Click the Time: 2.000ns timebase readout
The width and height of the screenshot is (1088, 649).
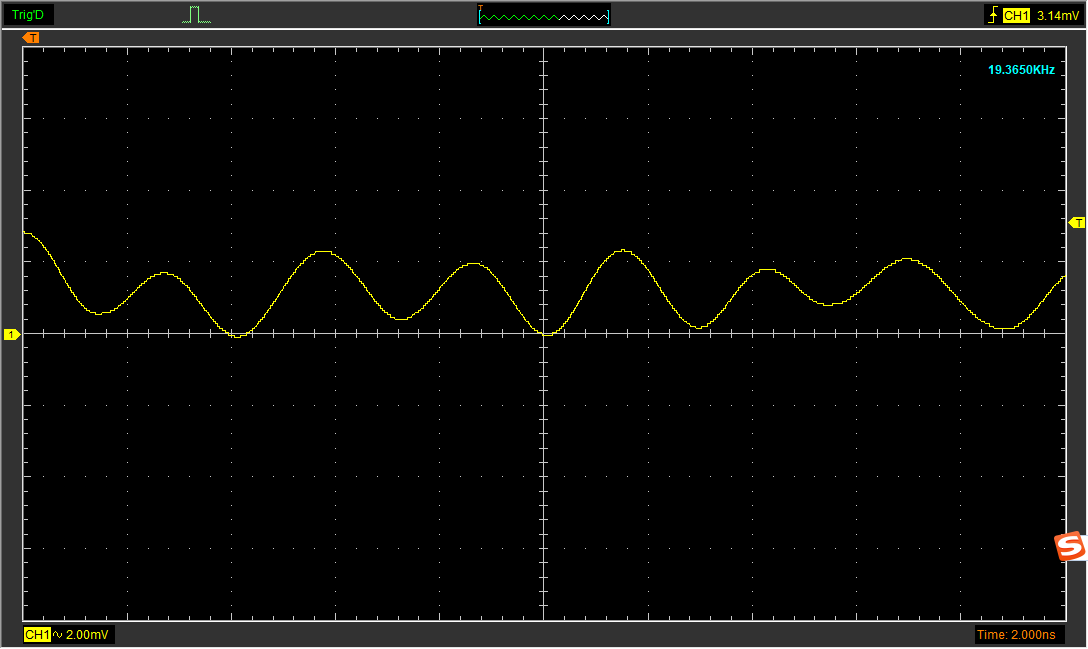1016,634
